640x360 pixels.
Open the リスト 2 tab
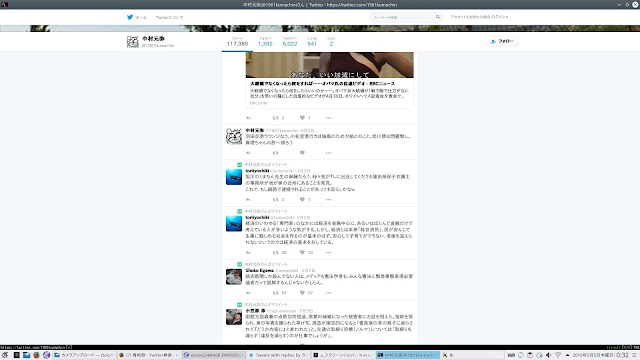pos(331,42)
